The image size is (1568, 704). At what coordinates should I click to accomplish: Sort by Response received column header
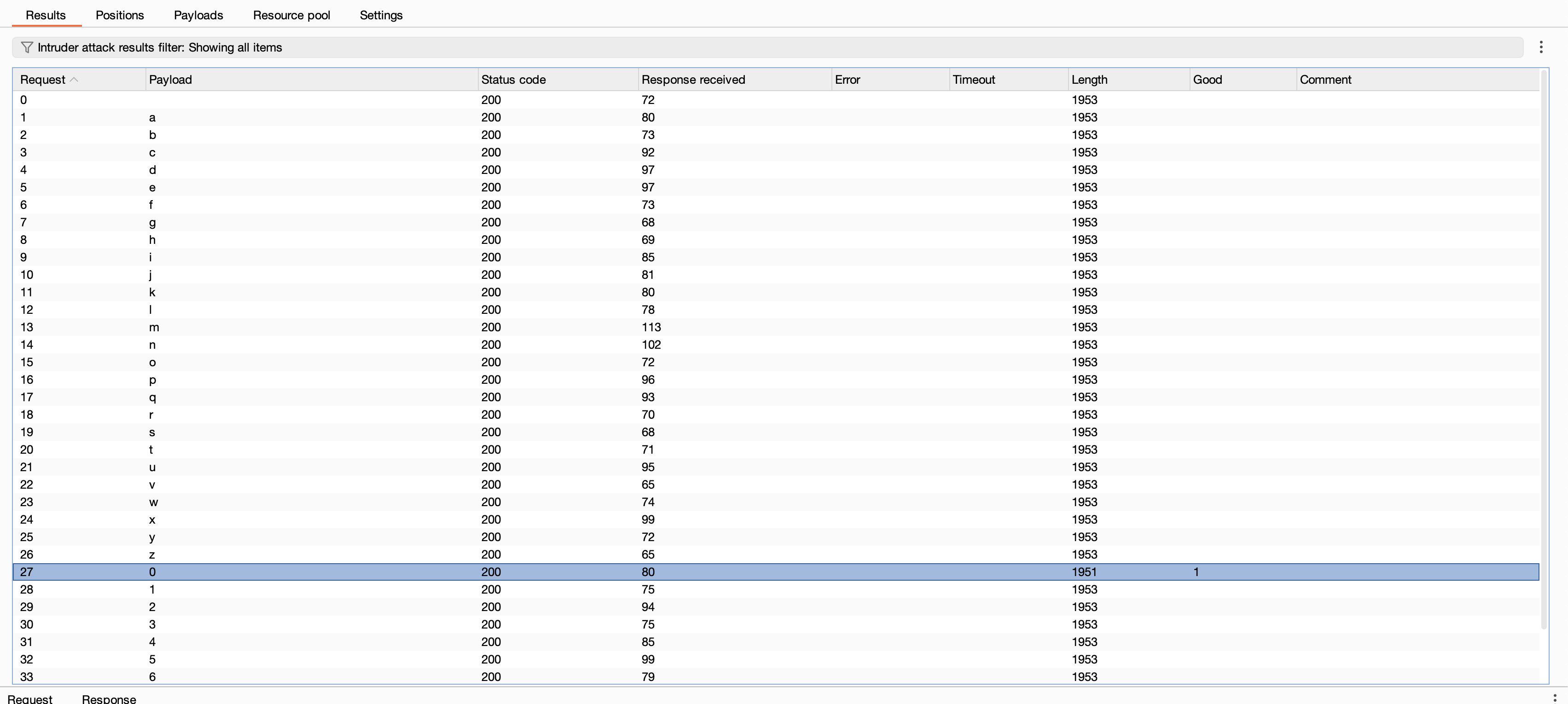point(735,80)
